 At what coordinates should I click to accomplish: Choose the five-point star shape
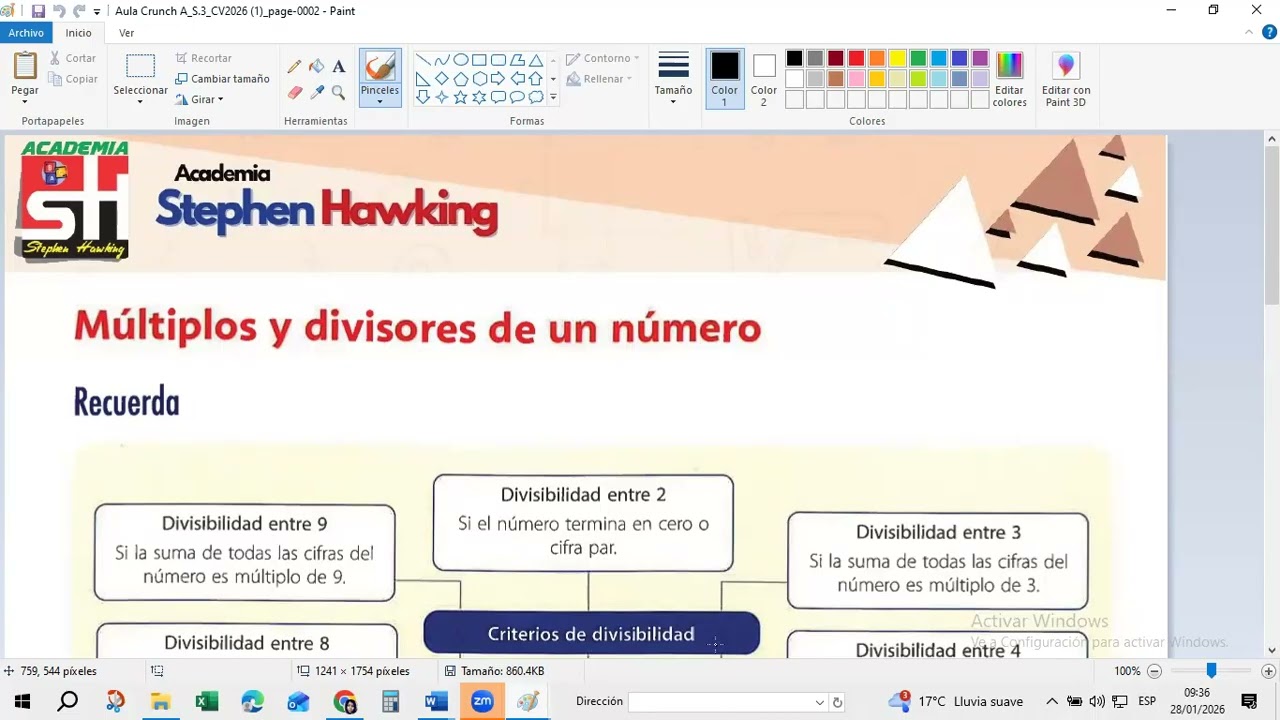[x=461, y=97]
